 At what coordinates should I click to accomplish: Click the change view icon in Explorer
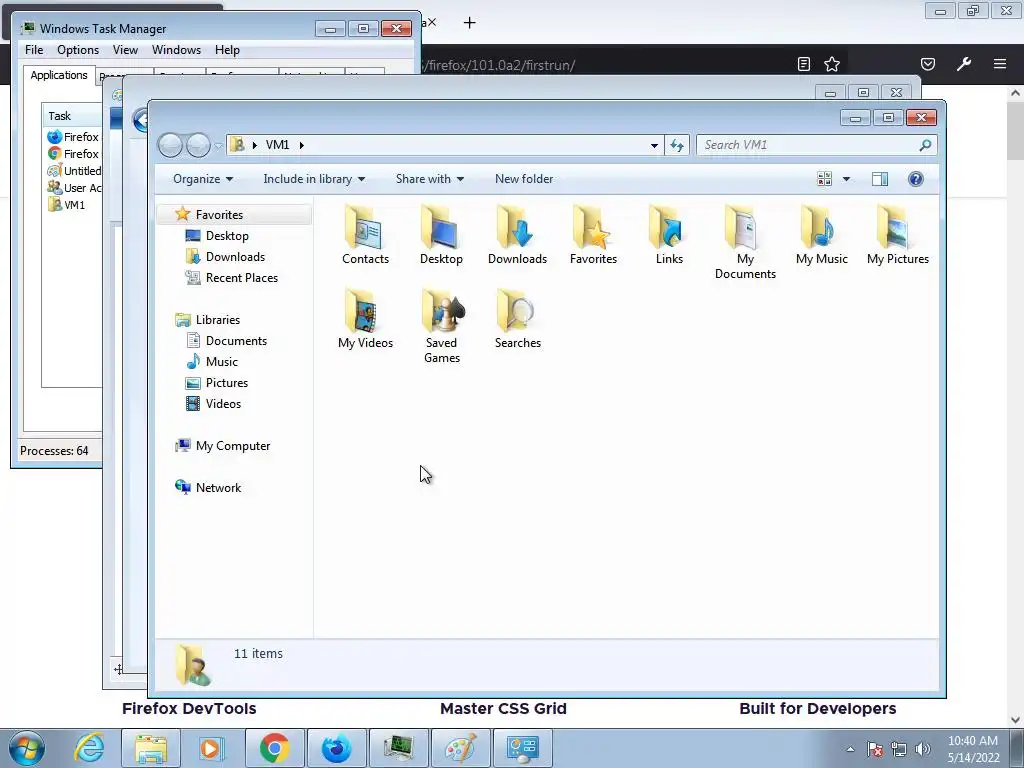(824, 179)
